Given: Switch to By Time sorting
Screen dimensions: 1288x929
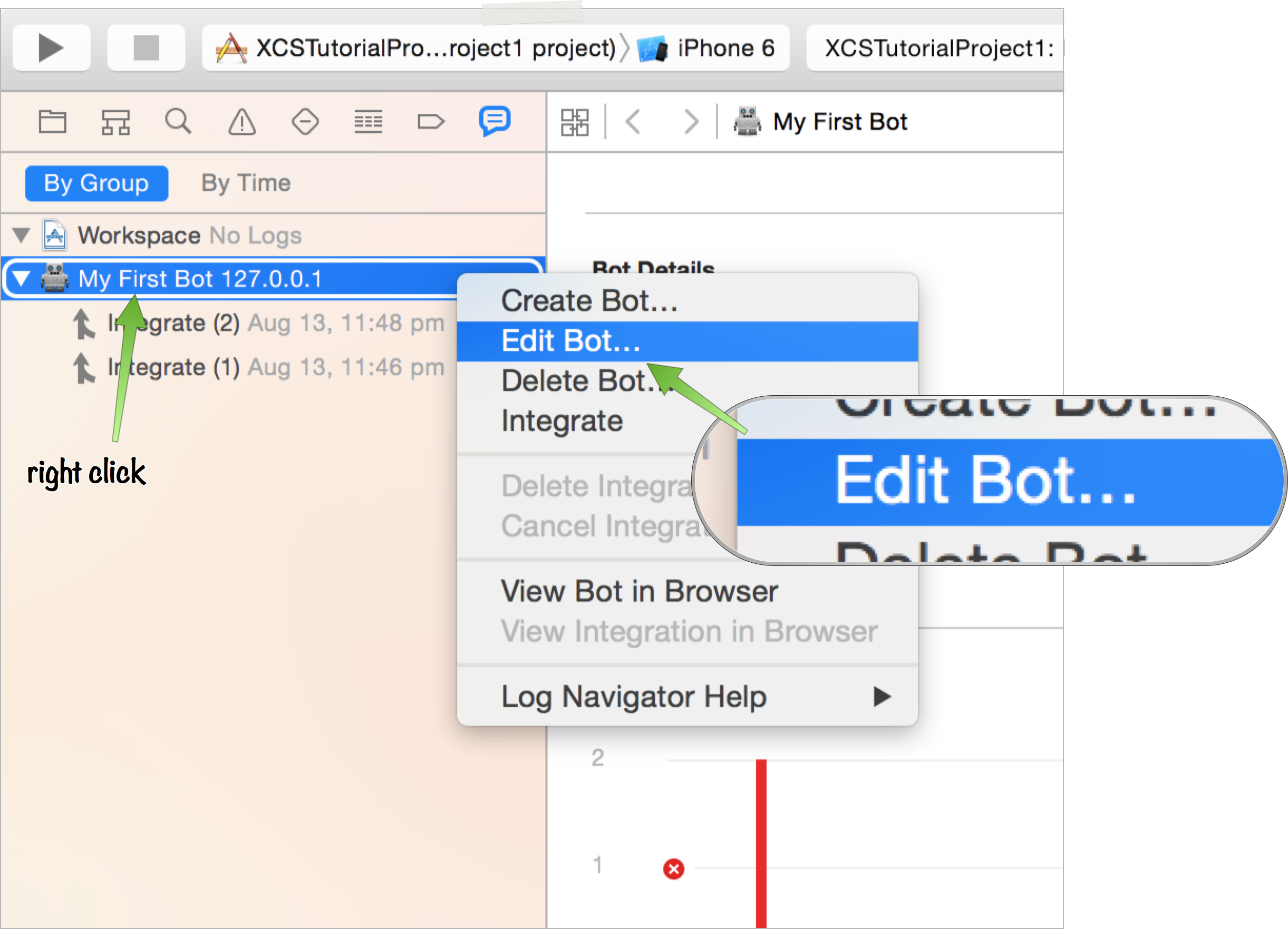Looking at the screenshot, I should click(x=246, y=183).
